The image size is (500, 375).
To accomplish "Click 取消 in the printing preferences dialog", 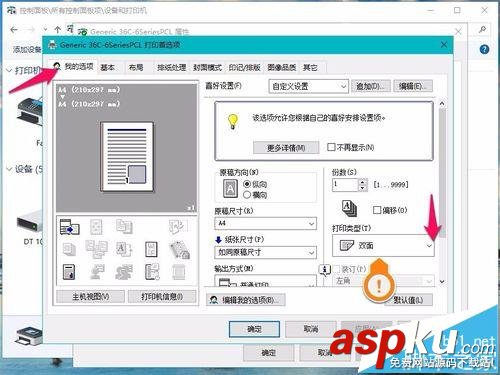I will [311, 329].
